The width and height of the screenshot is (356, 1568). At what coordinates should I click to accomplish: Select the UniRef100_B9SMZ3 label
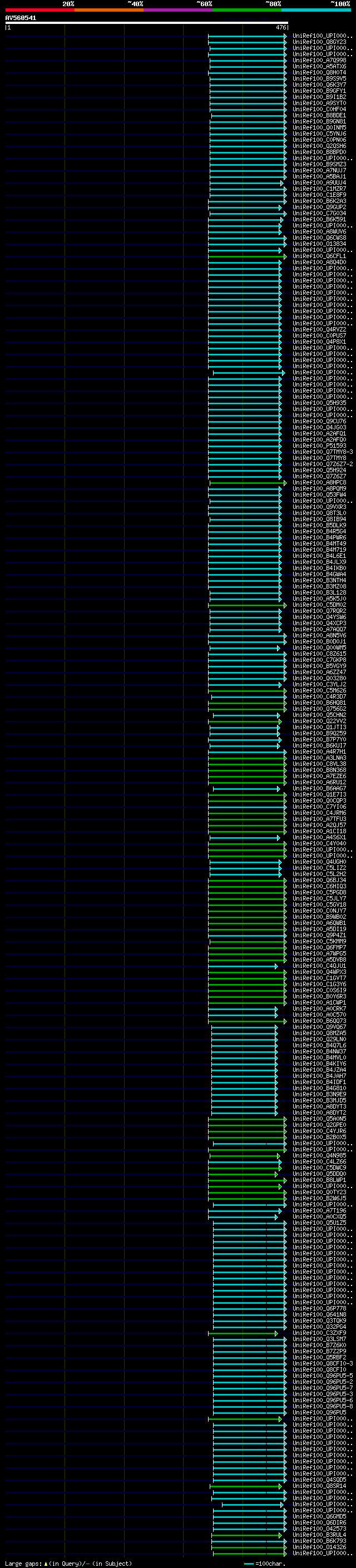[319, 164]
